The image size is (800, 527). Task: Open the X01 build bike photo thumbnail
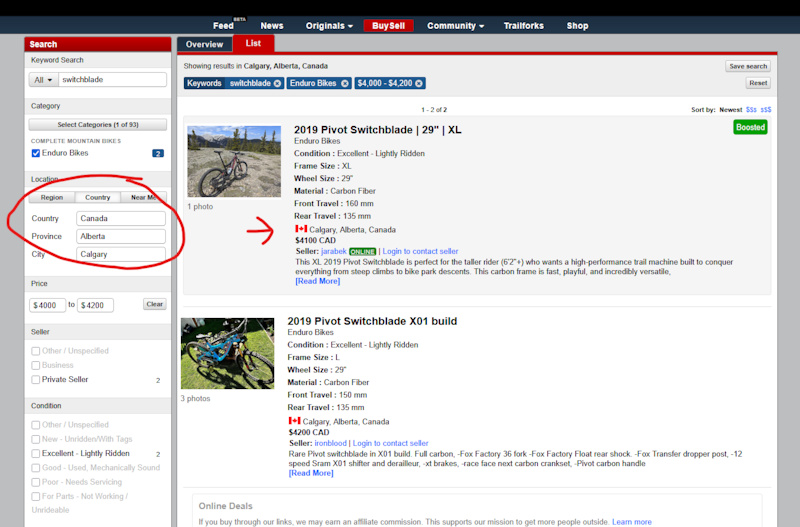tap(228, 354)
